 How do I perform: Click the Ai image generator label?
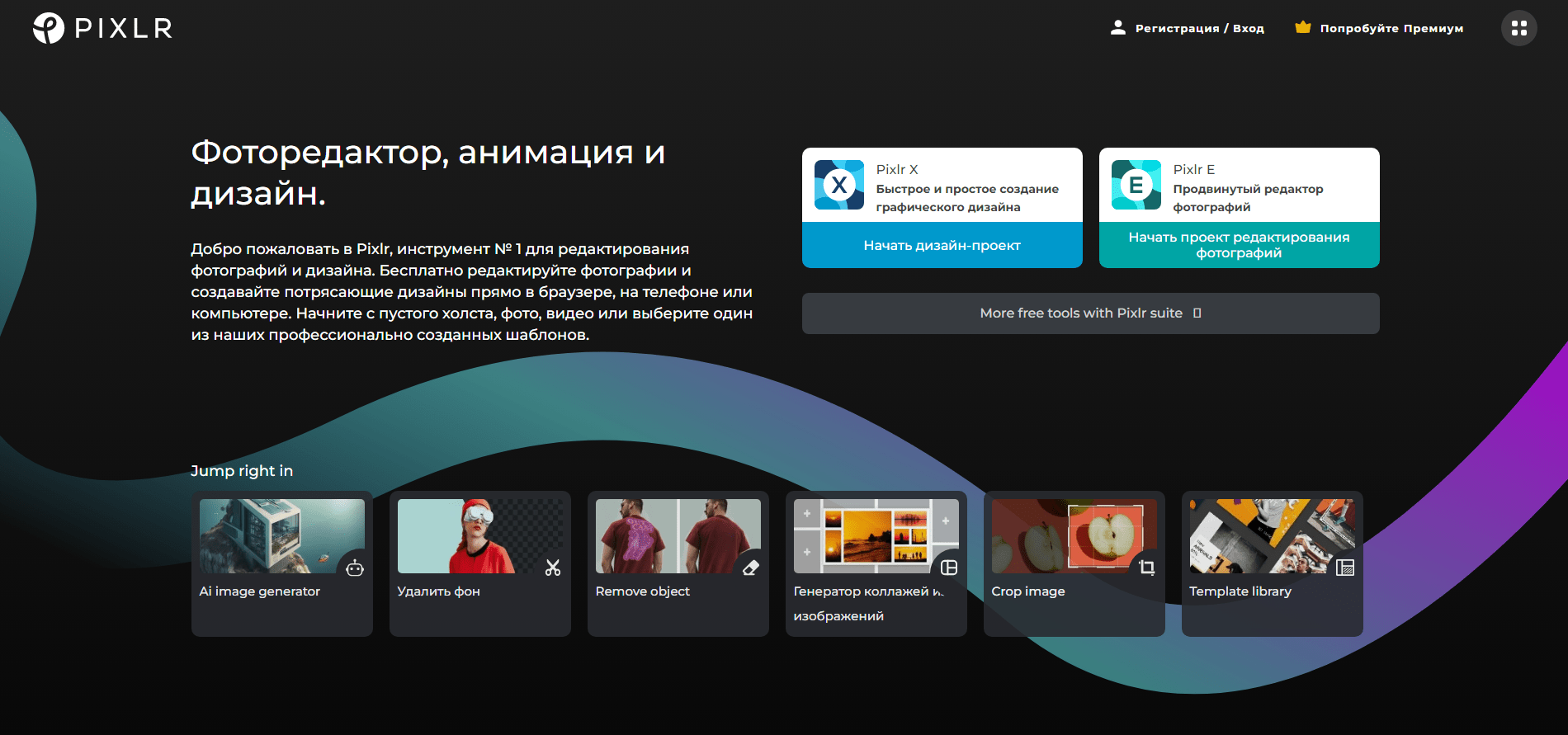(260, 591)
